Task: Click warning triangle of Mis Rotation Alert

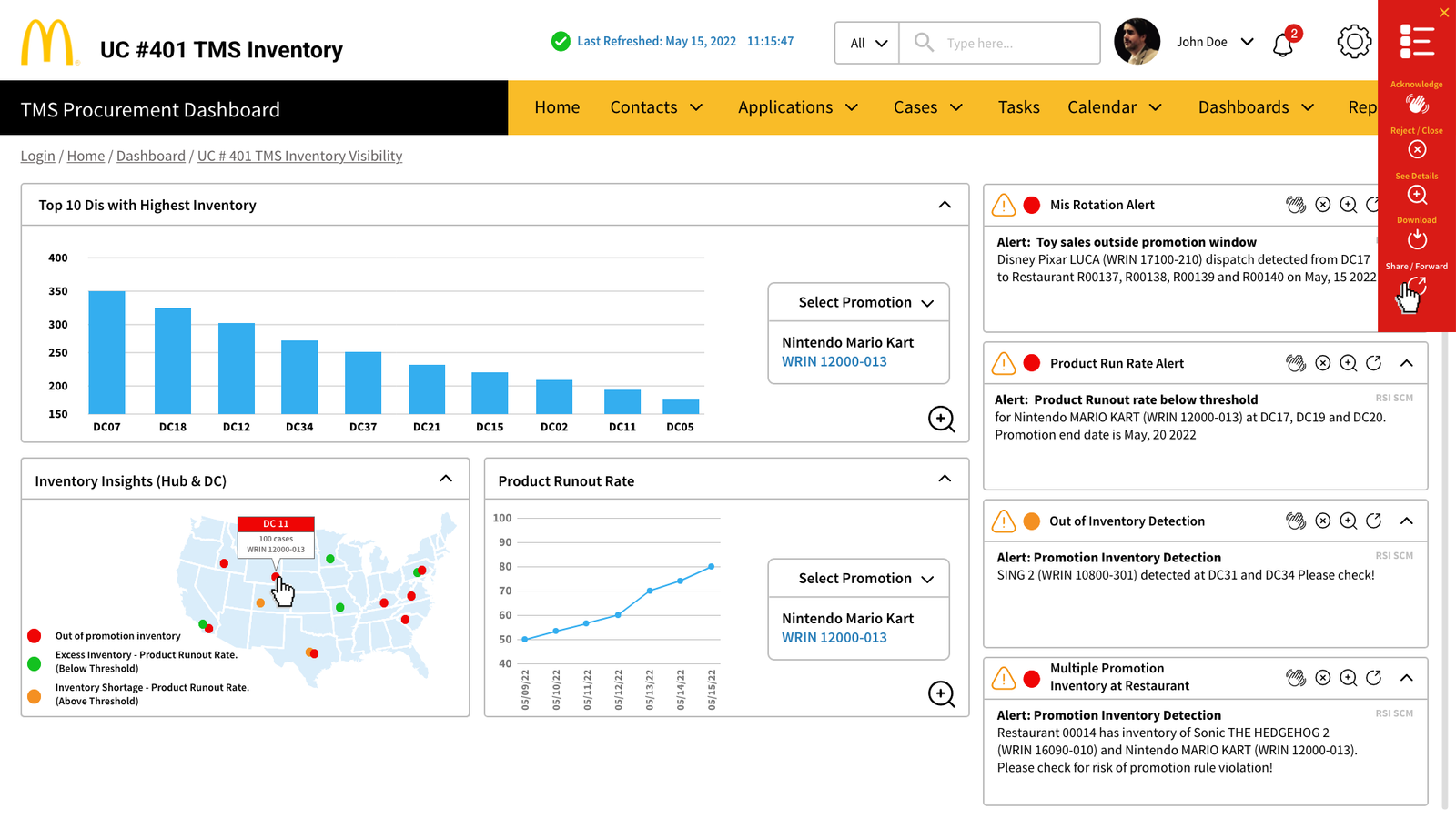Action: (1004, 205)
